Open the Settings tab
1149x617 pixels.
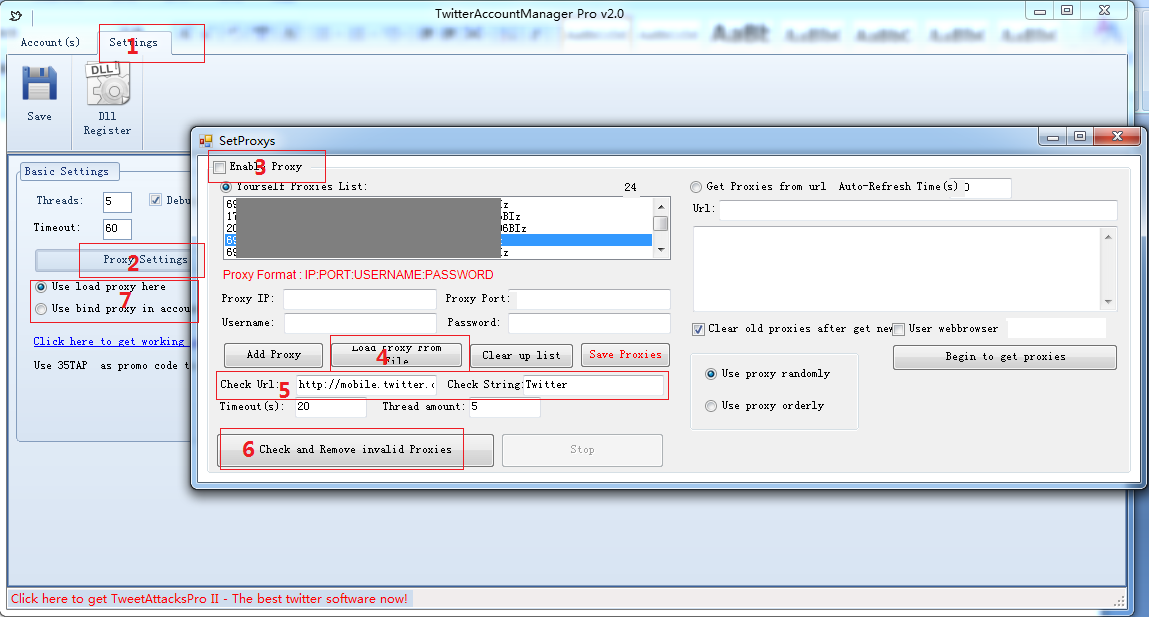coord(133,43)
